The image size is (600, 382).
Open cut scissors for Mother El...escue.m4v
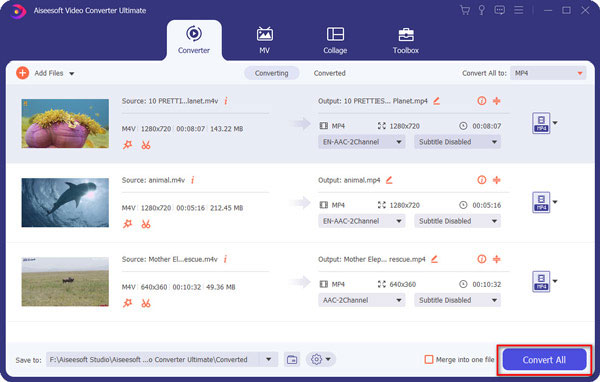click(145, 304)
